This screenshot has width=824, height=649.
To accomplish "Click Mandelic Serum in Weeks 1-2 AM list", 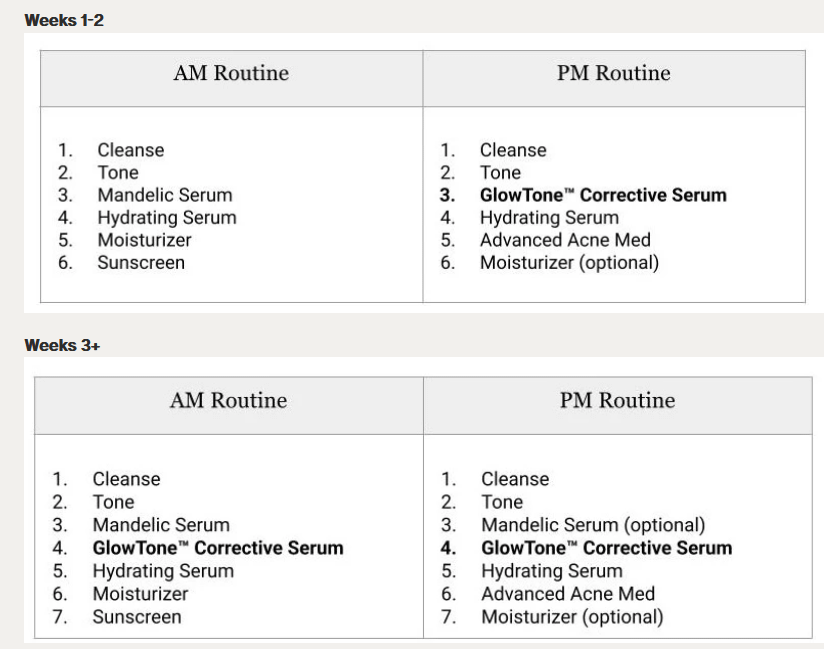I will click(164, 195).
